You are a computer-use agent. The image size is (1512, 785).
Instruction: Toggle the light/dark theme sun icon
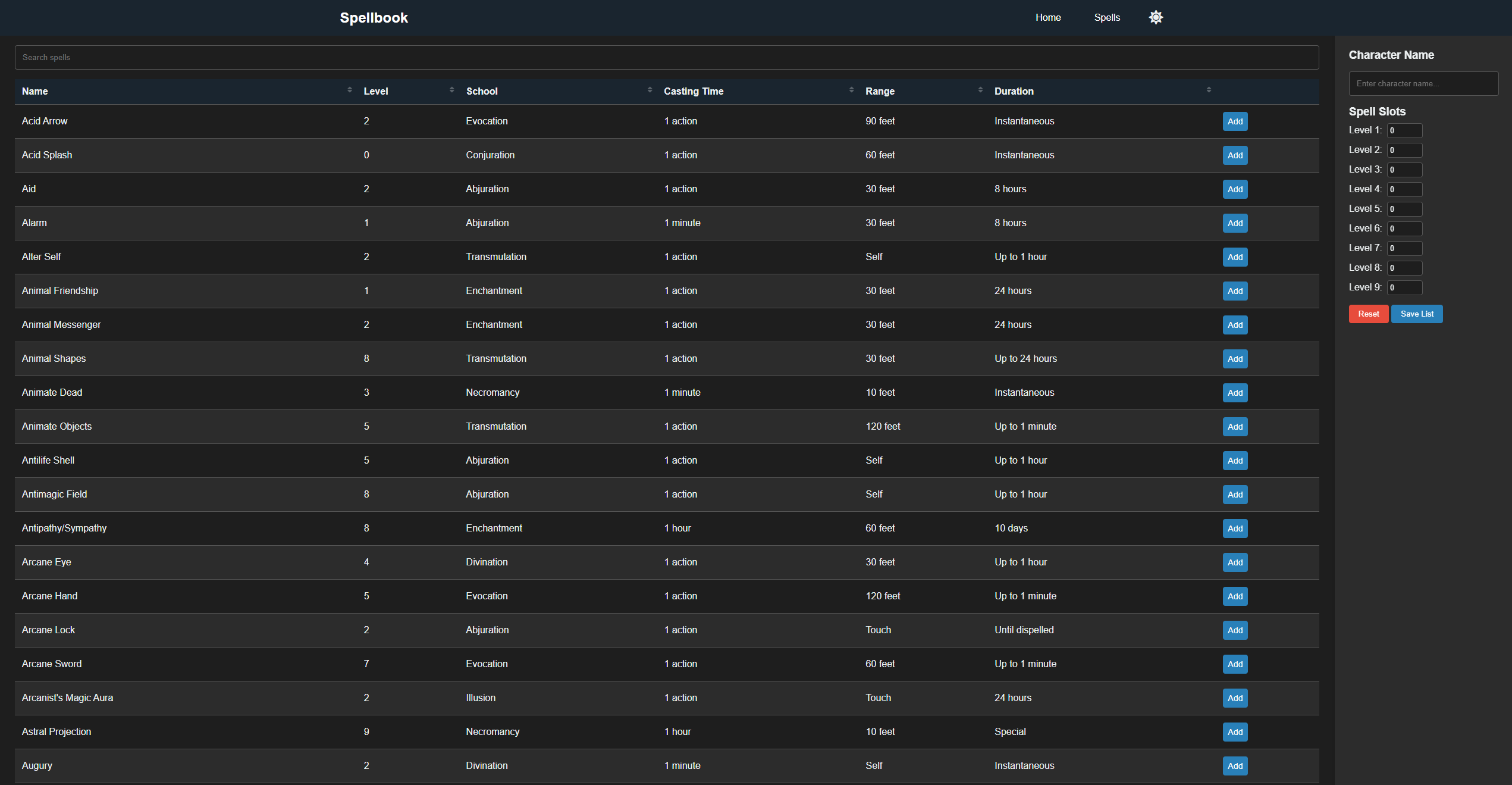click(x=1155, y=17)
